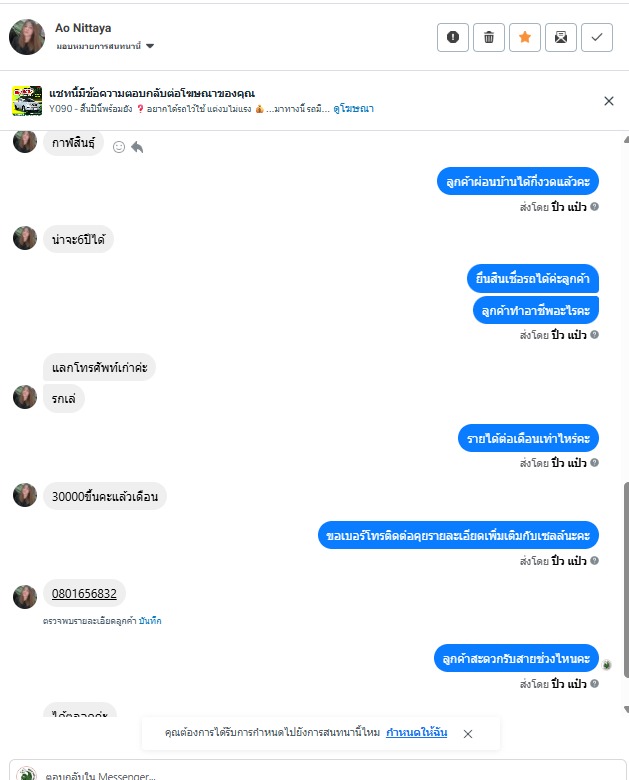Save customer details via บันทึก link
629x780 pixels.
[150, 621]
